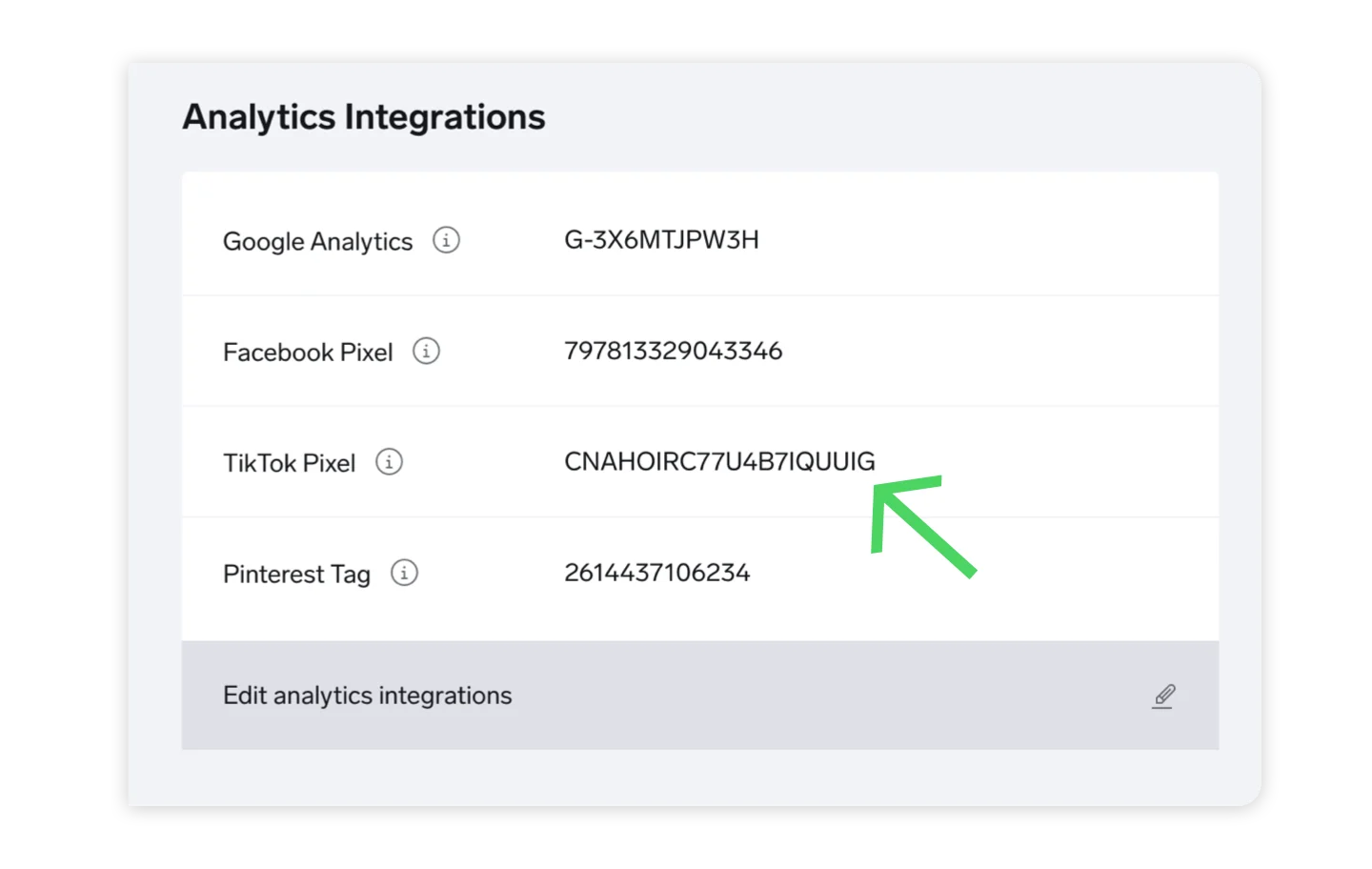Open Pinterest Tag info icon
This screenshot has width=1372, height=869.
(x=404, y=573)
